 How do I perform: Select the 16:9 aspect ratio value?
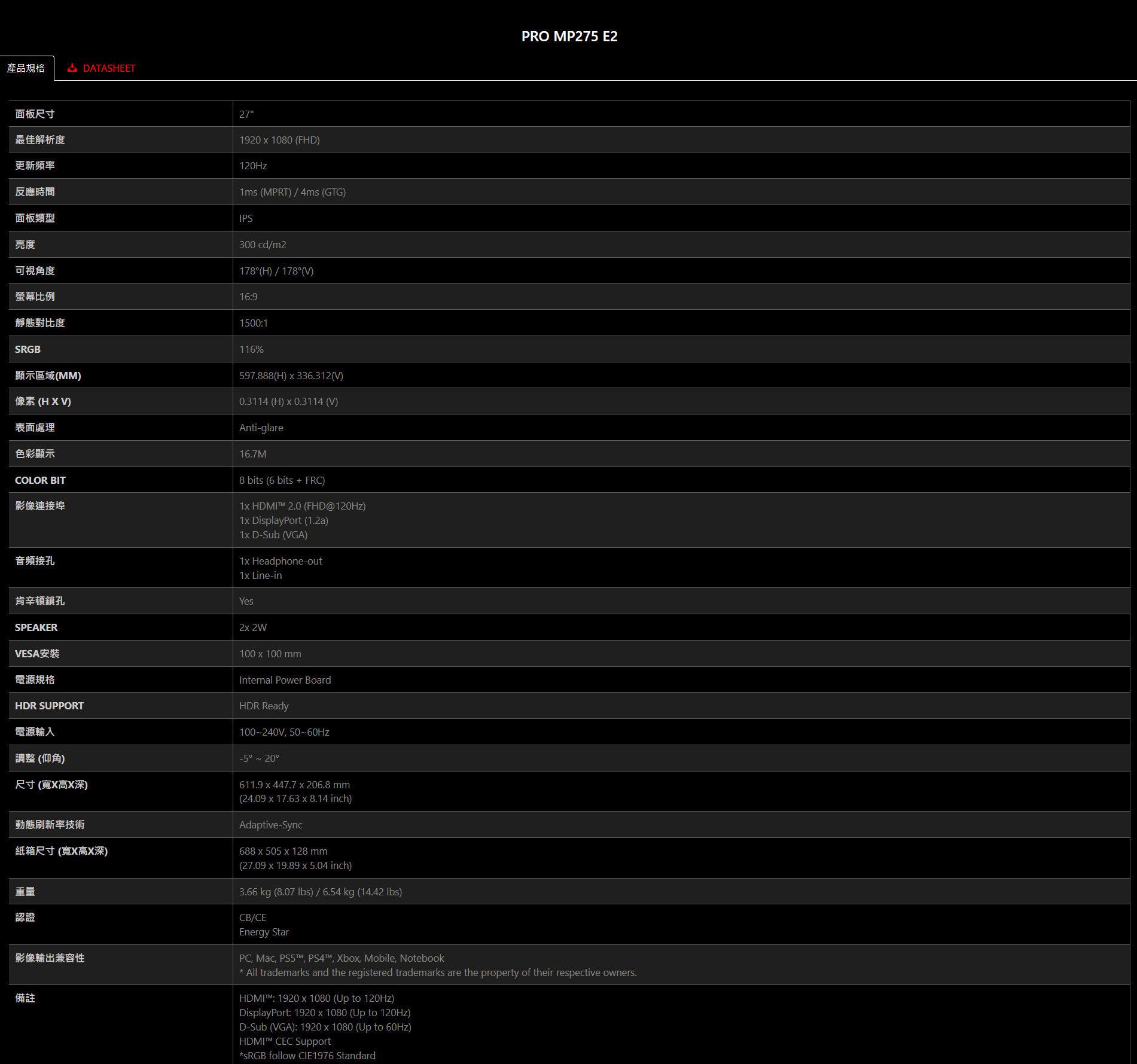coord(248,297)
